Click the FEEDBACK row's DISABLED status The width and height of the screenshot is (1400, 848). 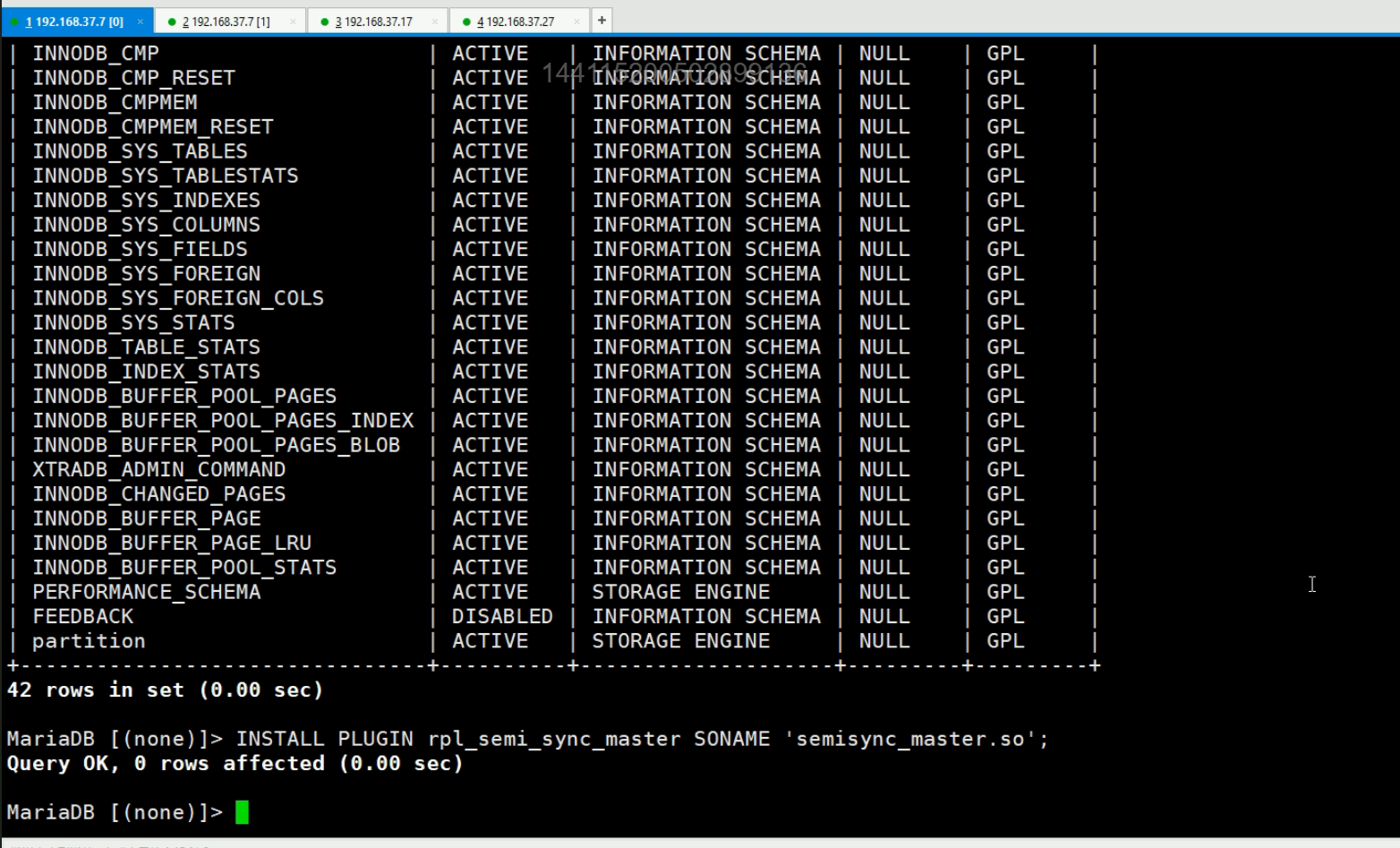click(501, 617)
